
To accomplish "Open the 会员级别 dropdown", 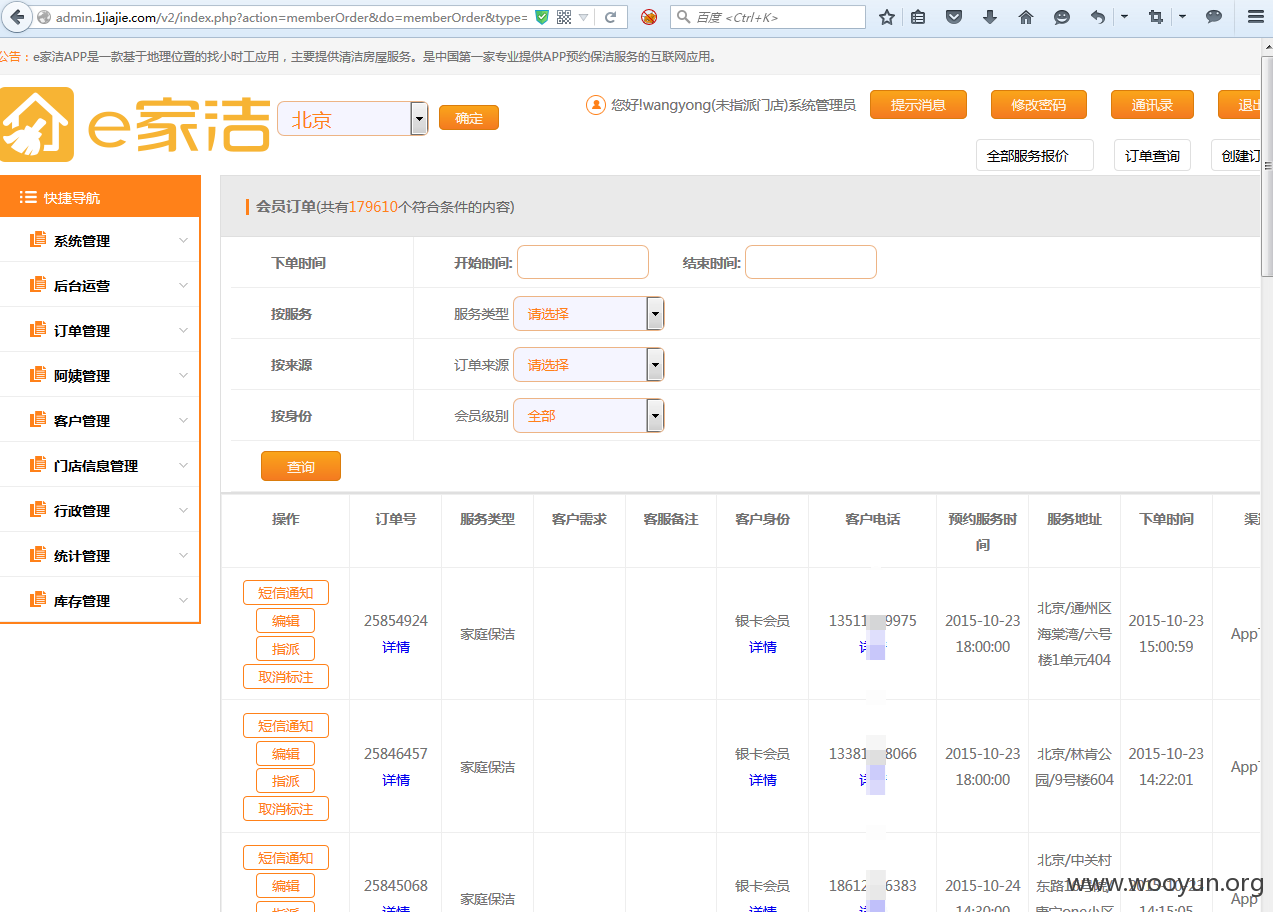I will 589,416.
